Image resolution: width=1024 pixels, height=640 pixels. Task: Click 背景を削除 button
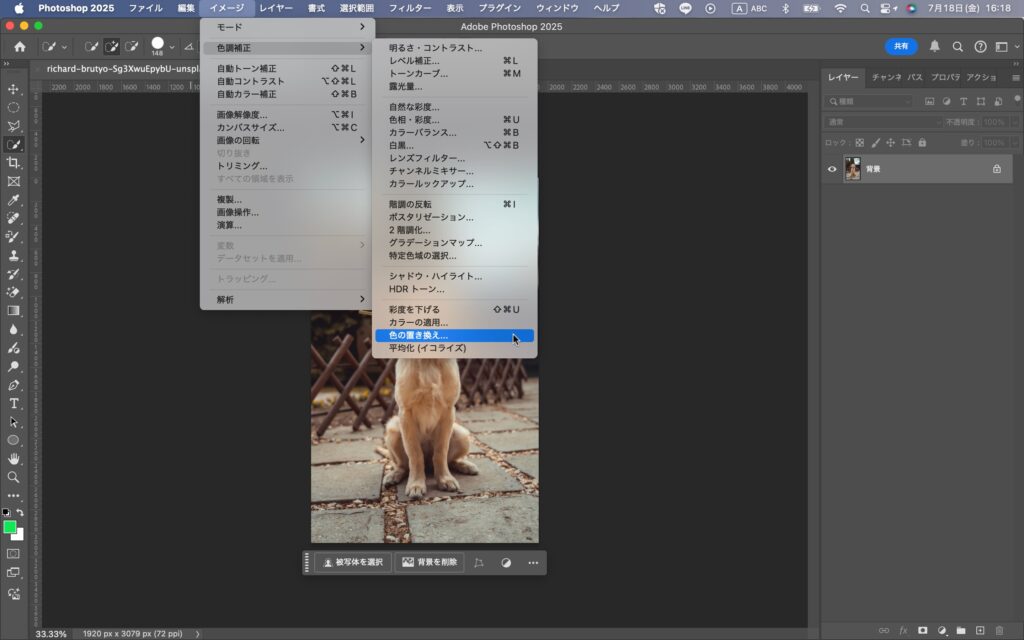tap(429, 562)
